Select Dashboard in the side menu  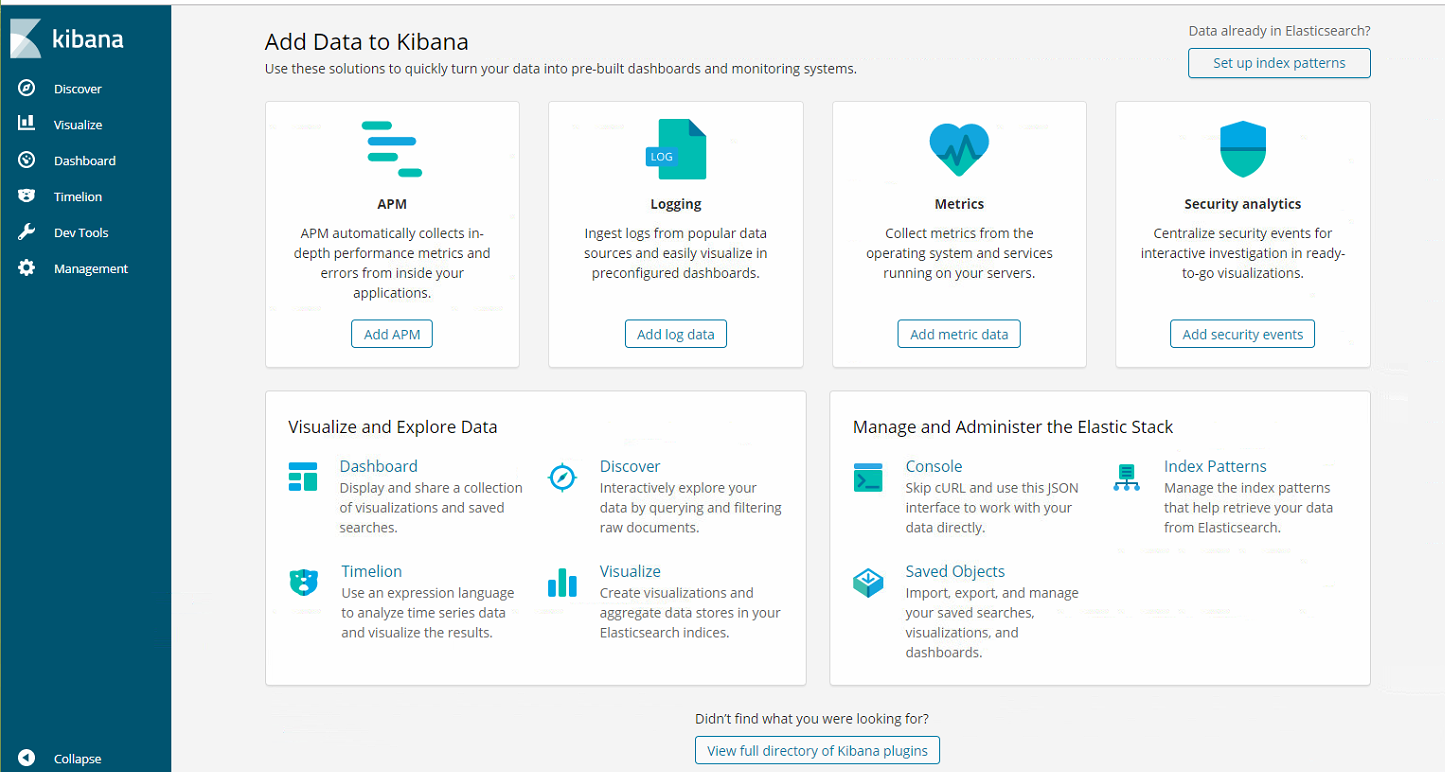tap(84, 160)
